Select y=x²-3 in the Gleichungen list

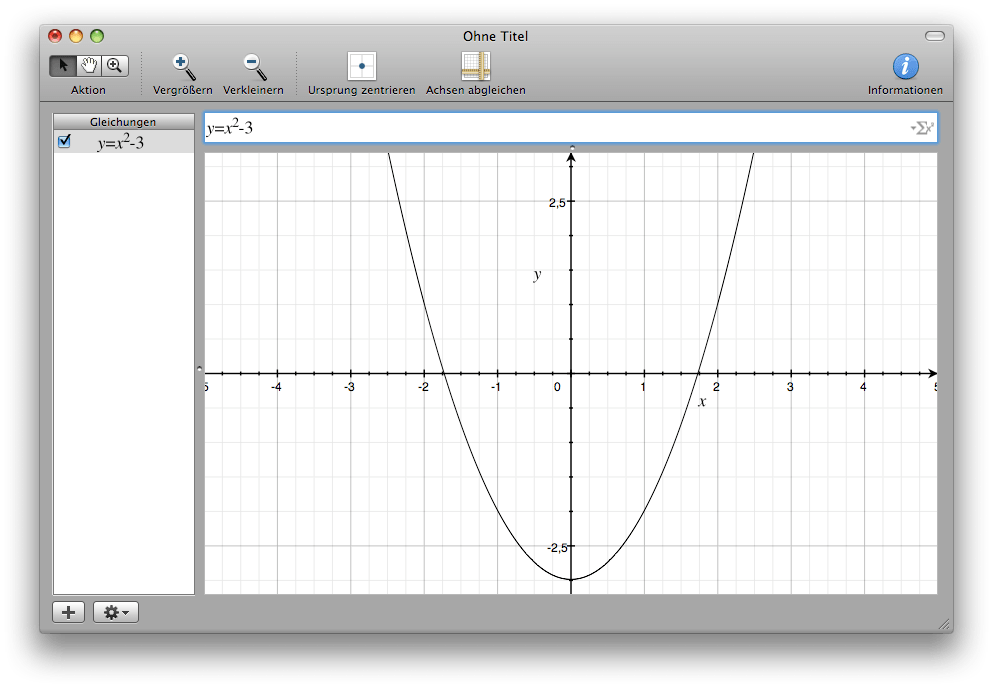123,142
